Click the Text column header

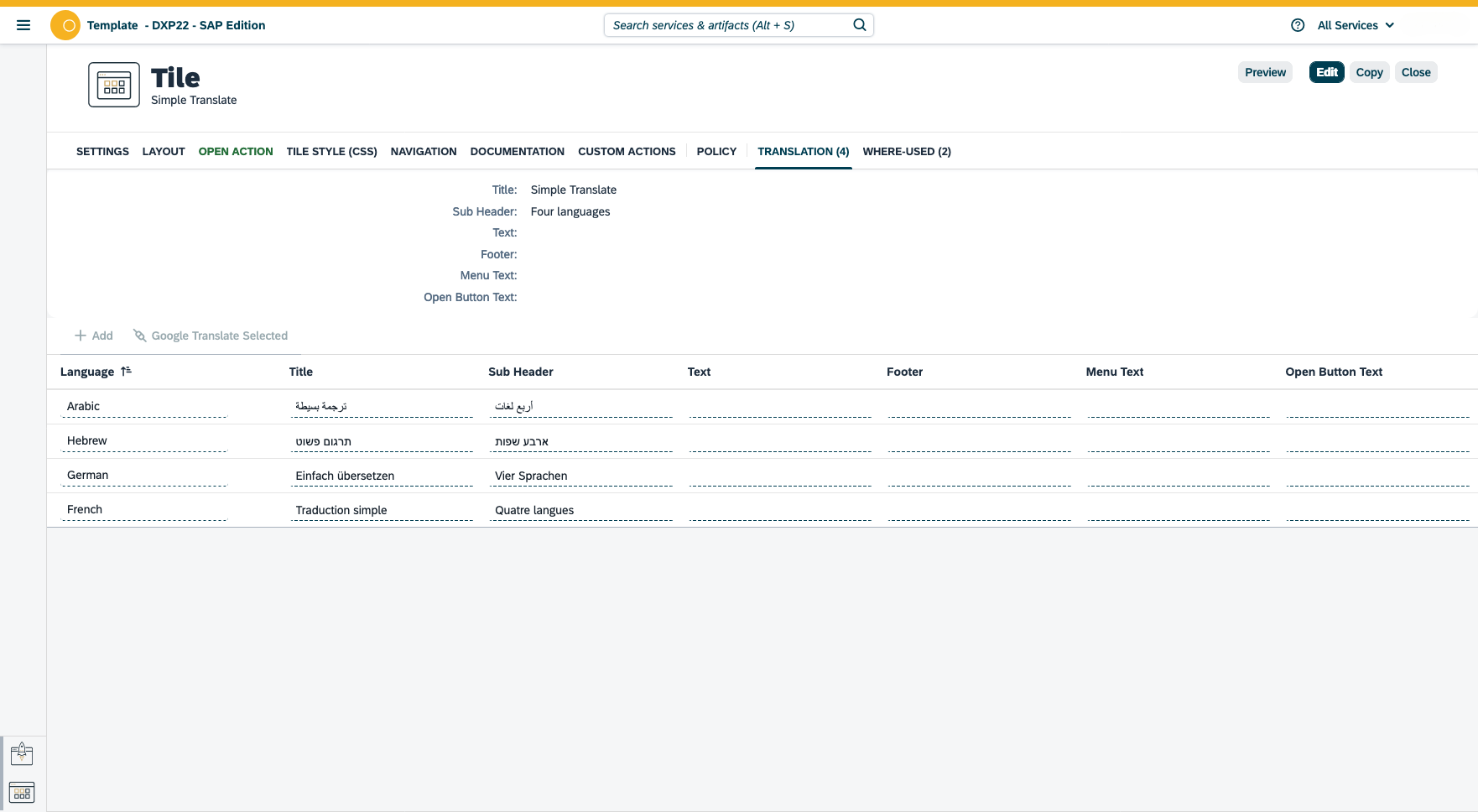point(699,372)
